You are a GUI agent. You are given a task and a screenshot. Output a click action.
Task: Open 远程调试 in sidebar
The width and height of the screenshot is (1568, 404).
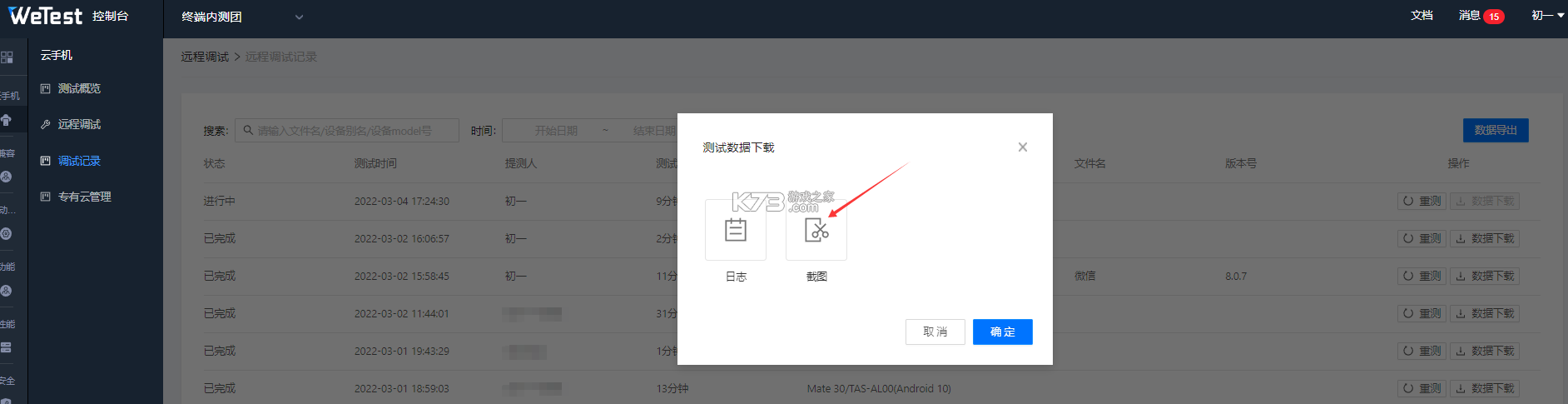coord(79,124)
